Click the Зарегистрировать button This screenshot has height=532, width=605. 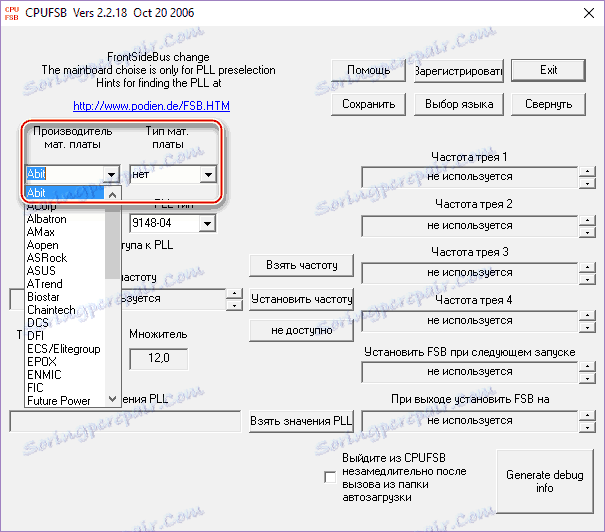point(459,71)
